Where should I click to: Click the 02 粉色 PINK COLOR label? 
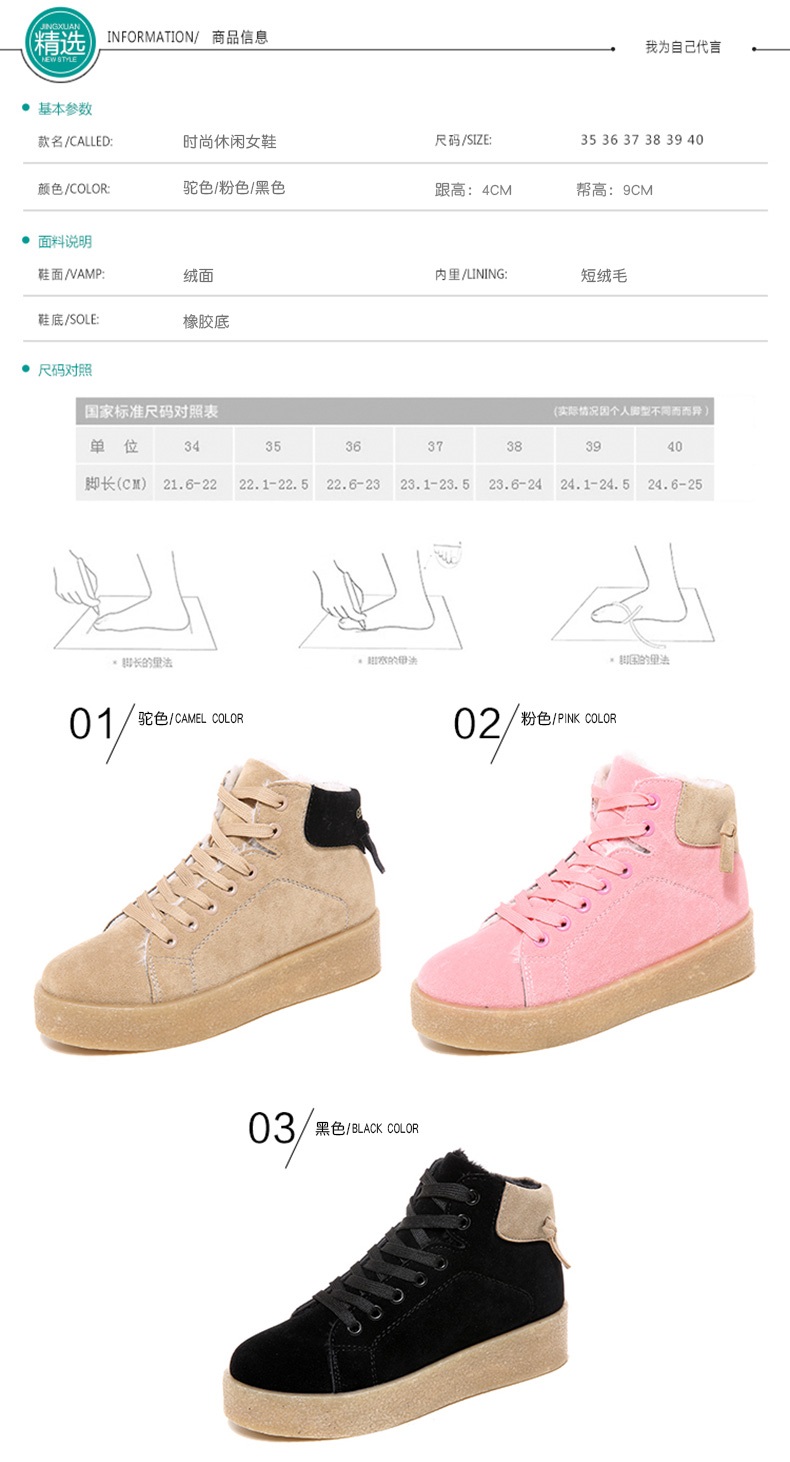(x=535, y=721)
